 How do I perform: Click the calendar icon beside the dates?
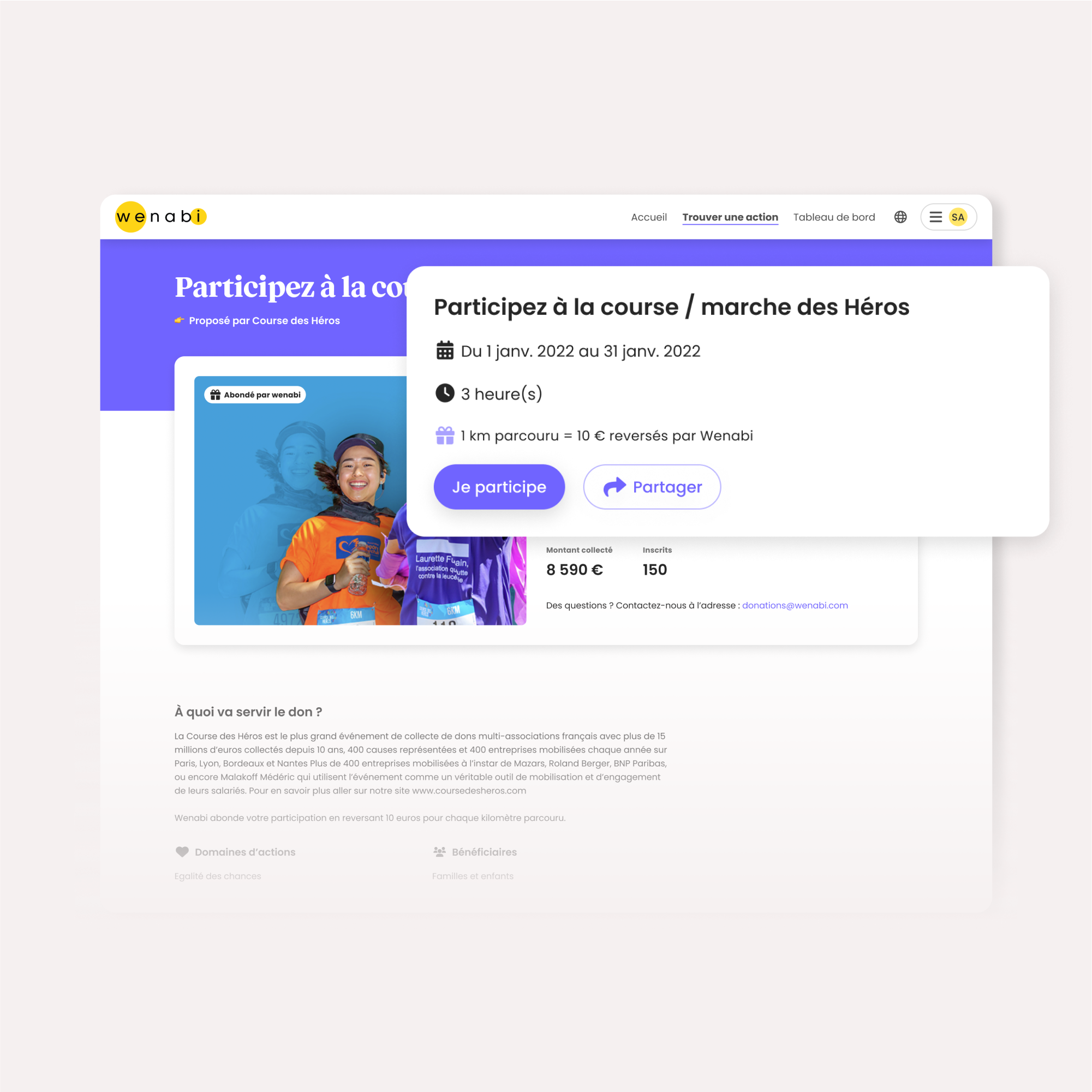point(445,350)
